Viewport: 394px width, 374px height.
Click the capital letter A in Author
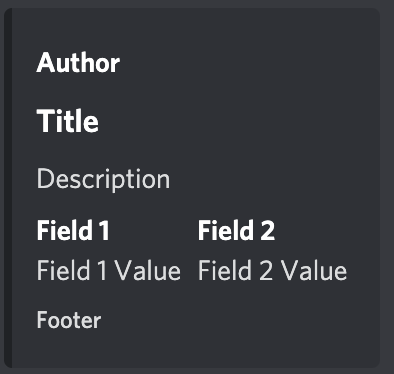point(46,63)
